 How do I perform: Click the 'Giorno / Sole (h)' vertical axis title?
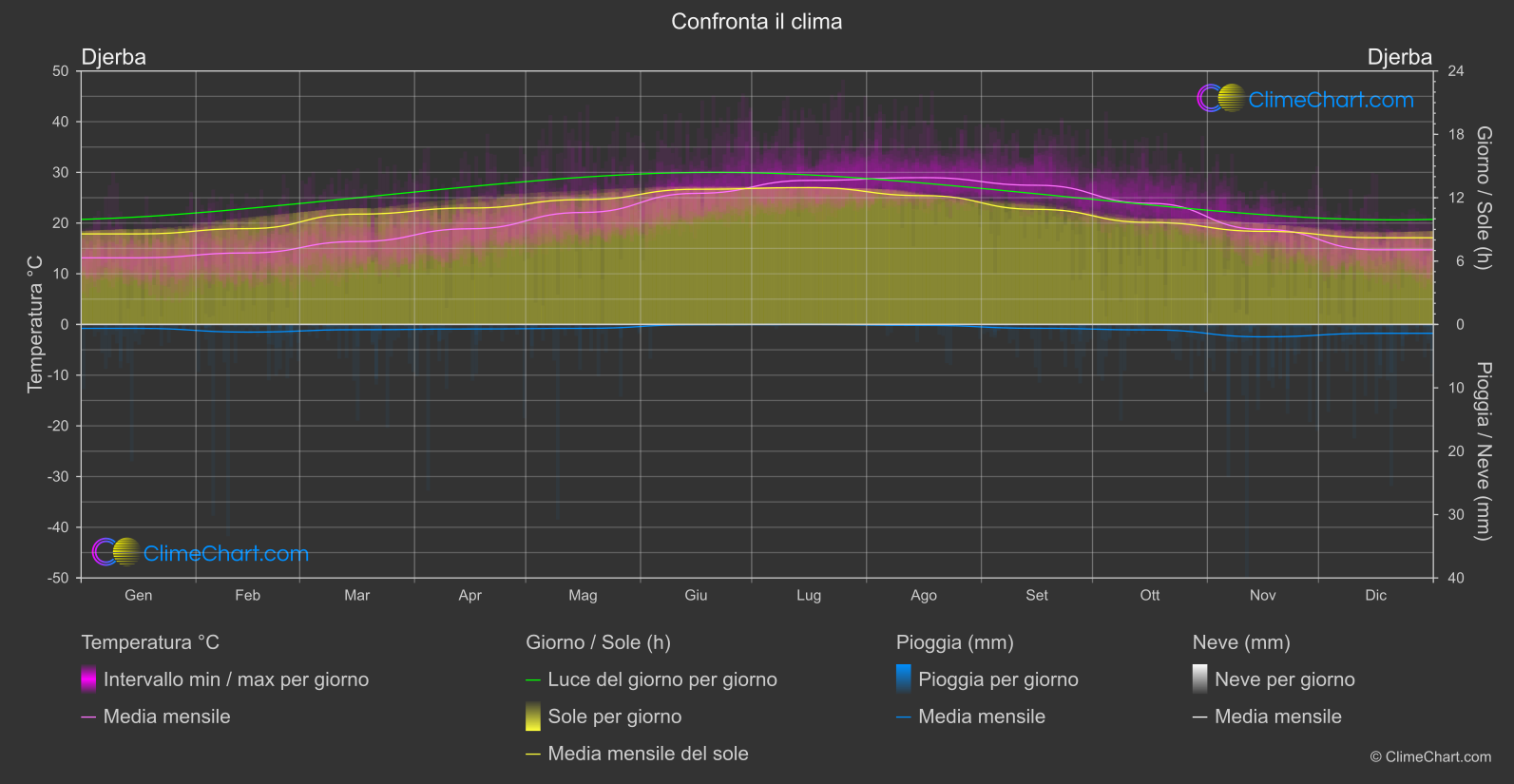pos(1483,198)
